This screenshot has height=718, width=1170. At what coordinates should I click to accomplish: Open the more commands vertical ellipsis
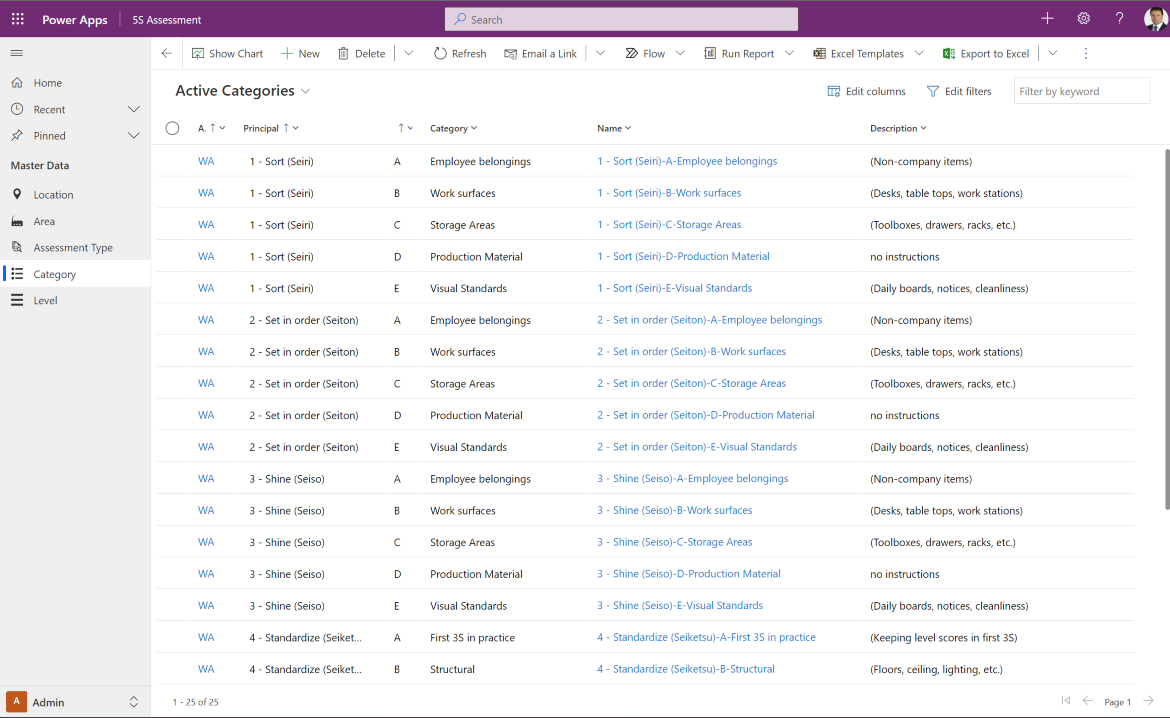[x=1086, y=54]
